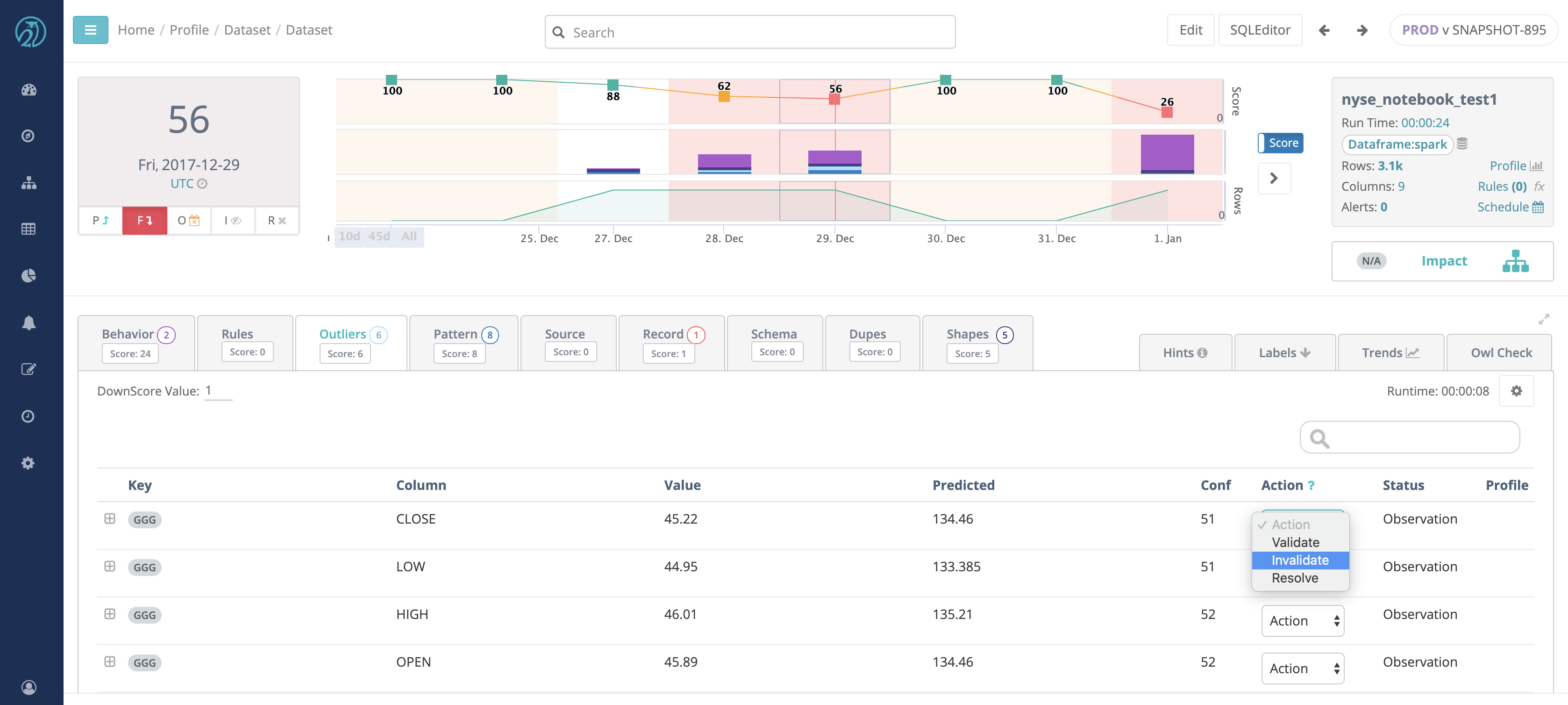Navigate back with left arrow icon
The image size is (1568, 705).
tap(1324, 30)
